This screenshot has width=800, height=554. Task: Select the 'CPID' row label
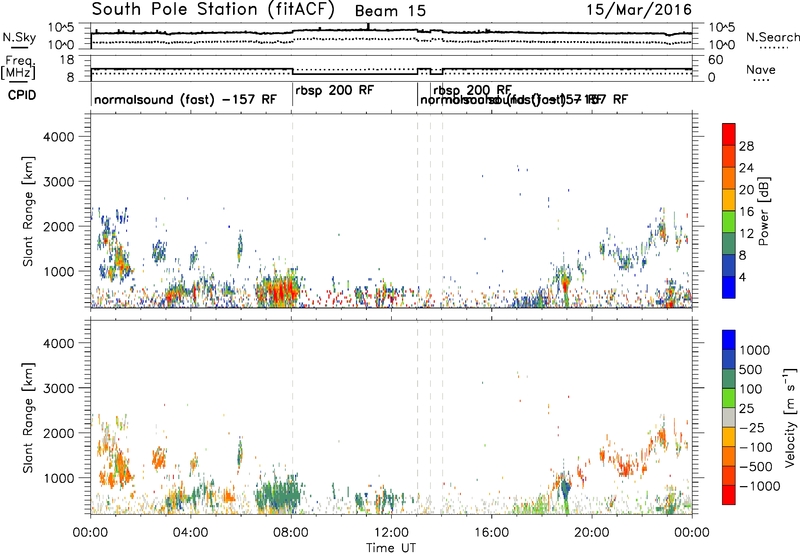(22, 95)
